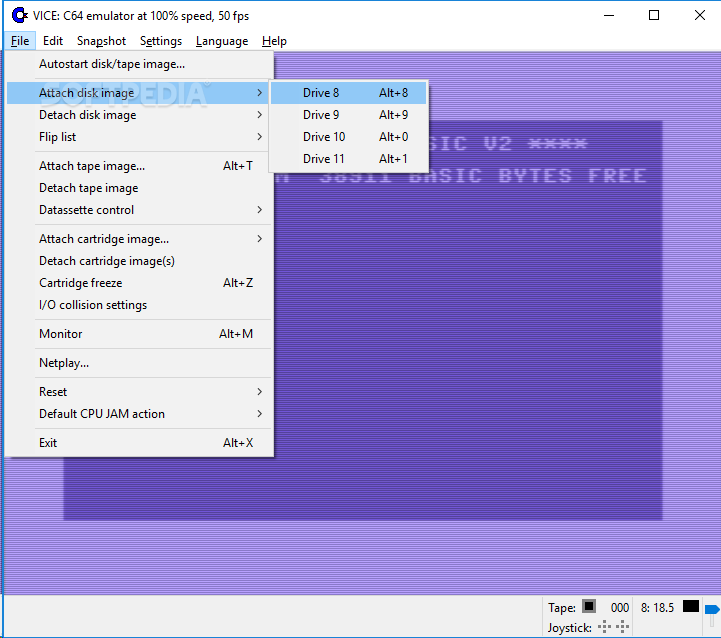Expand the Attach cartridge image submenu
The height and width of the screenshot is (638, 721).
click(140, 239)
